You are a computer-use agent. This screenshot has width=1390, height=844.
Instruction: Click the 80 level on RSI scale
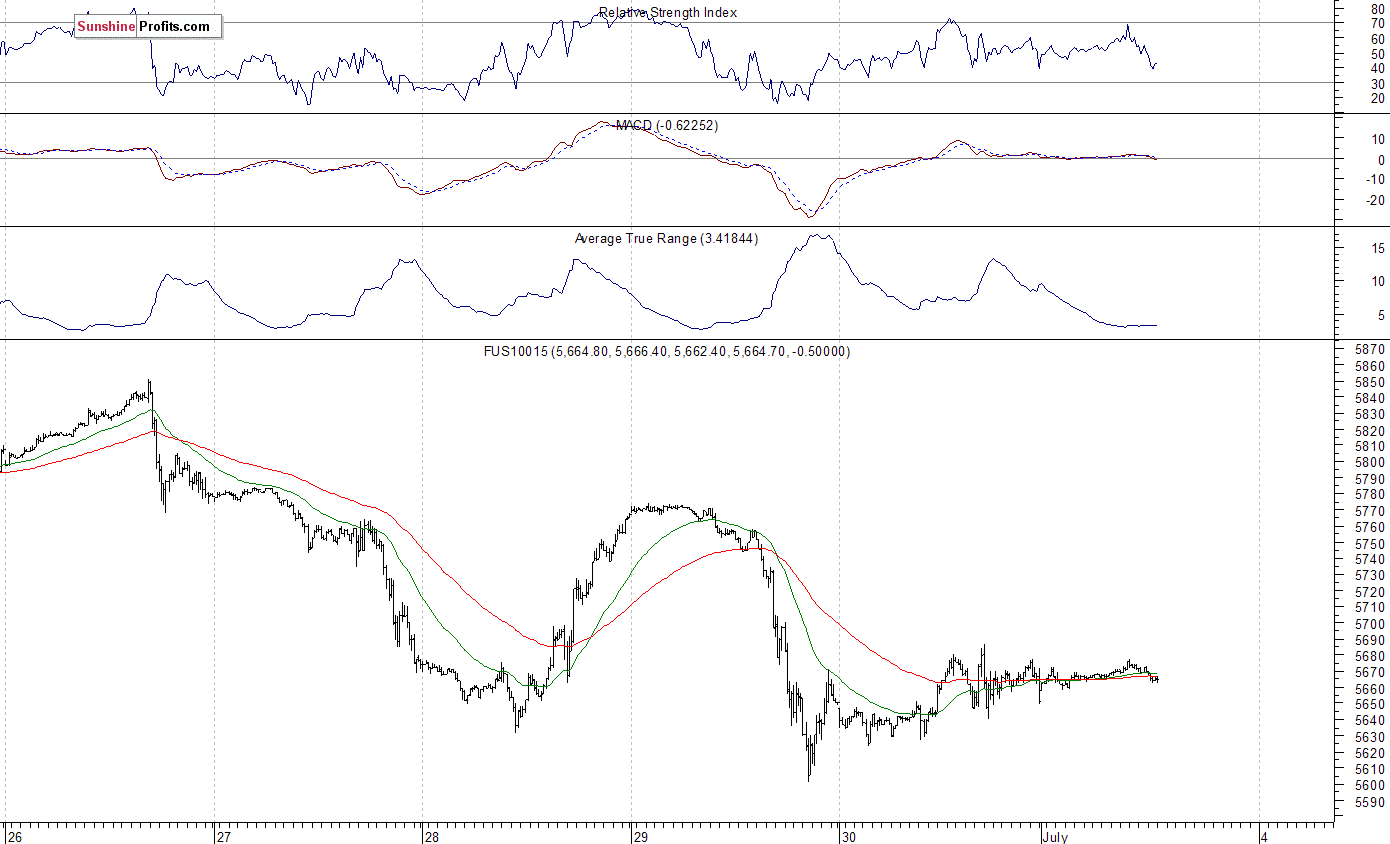[x=1377, y=8]
